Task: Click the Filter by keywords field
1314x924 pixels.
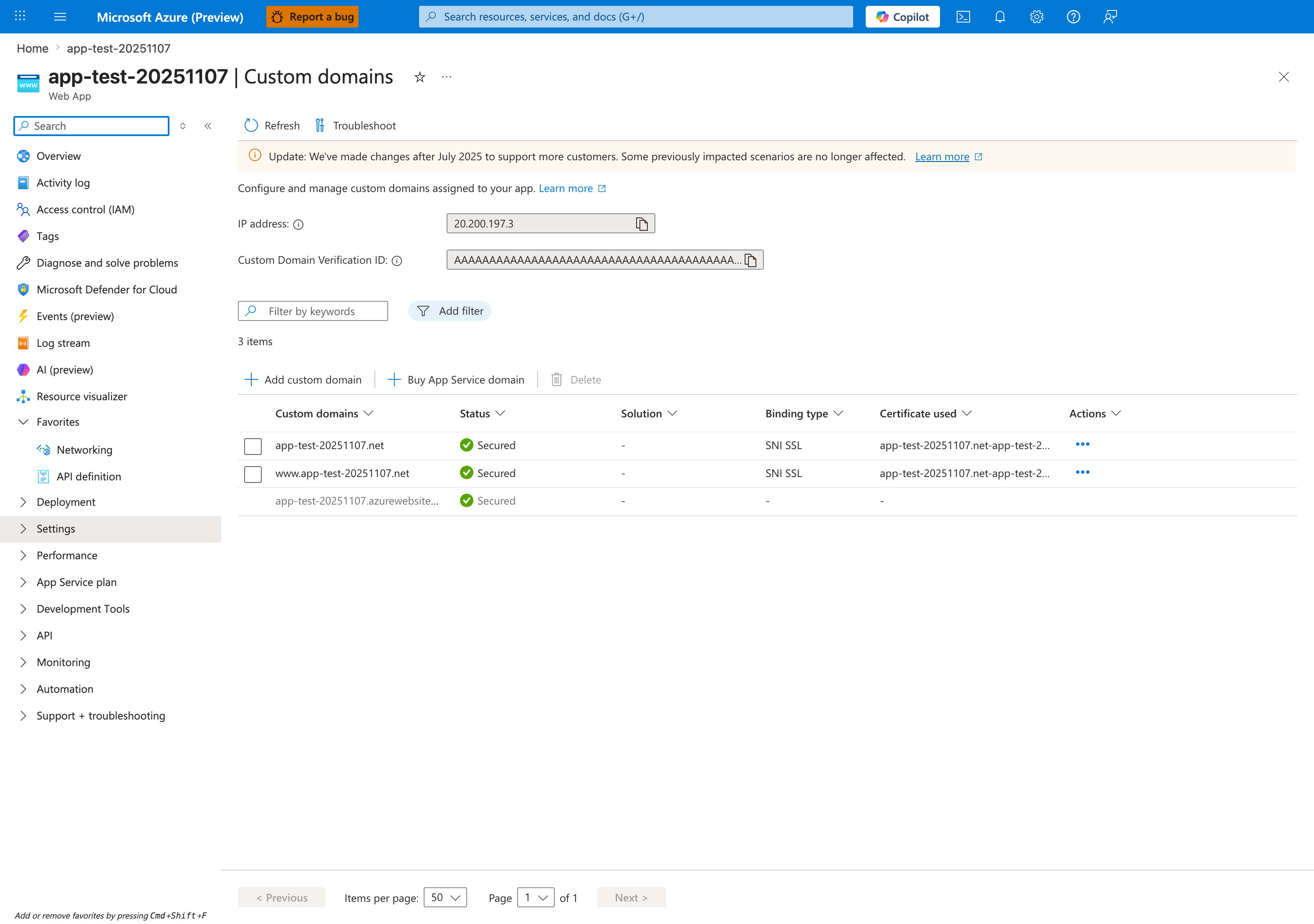Action: (x=313, y=311)
